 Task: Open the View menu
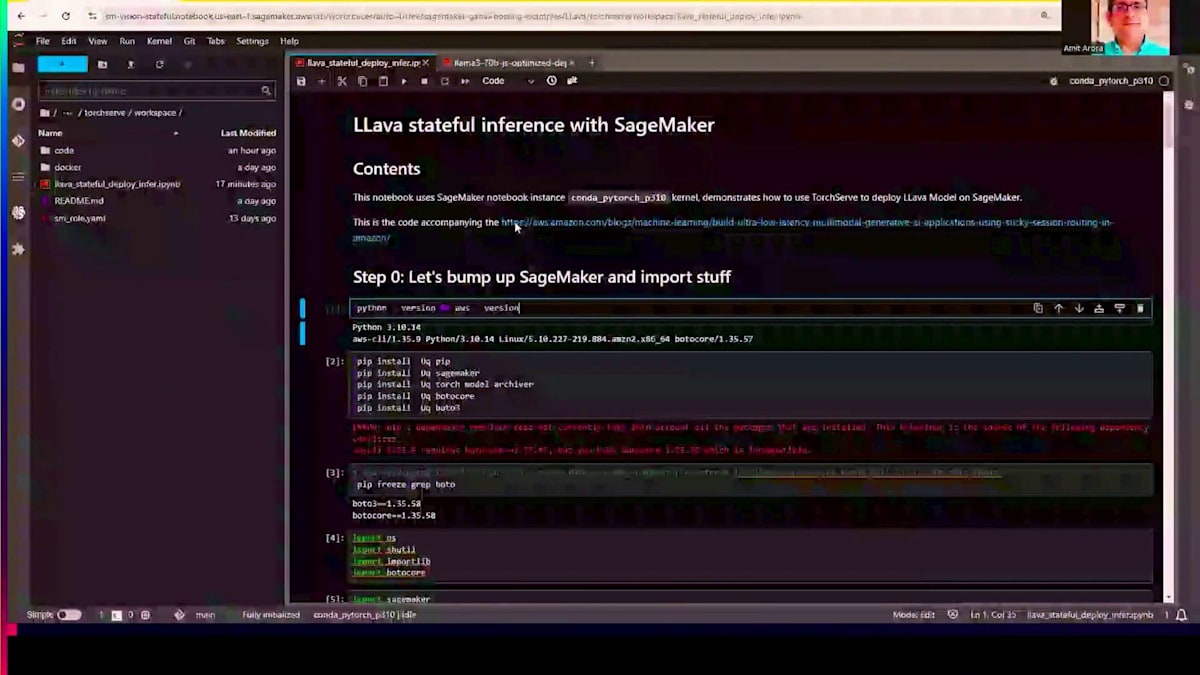[98, 41]
